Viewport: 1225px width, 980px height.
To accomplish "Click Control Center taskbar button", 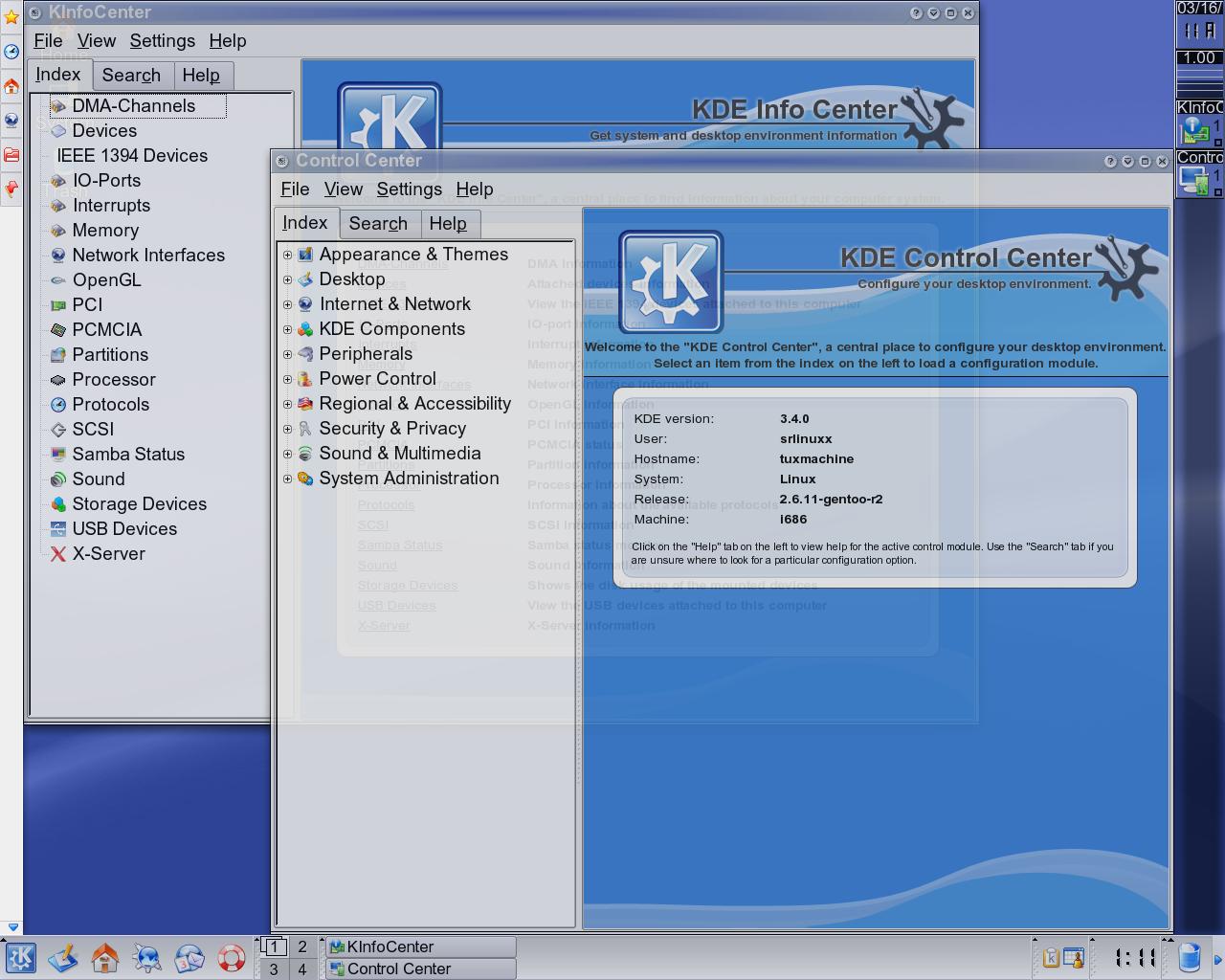I will pyautogui.click(x=420, y=969).
